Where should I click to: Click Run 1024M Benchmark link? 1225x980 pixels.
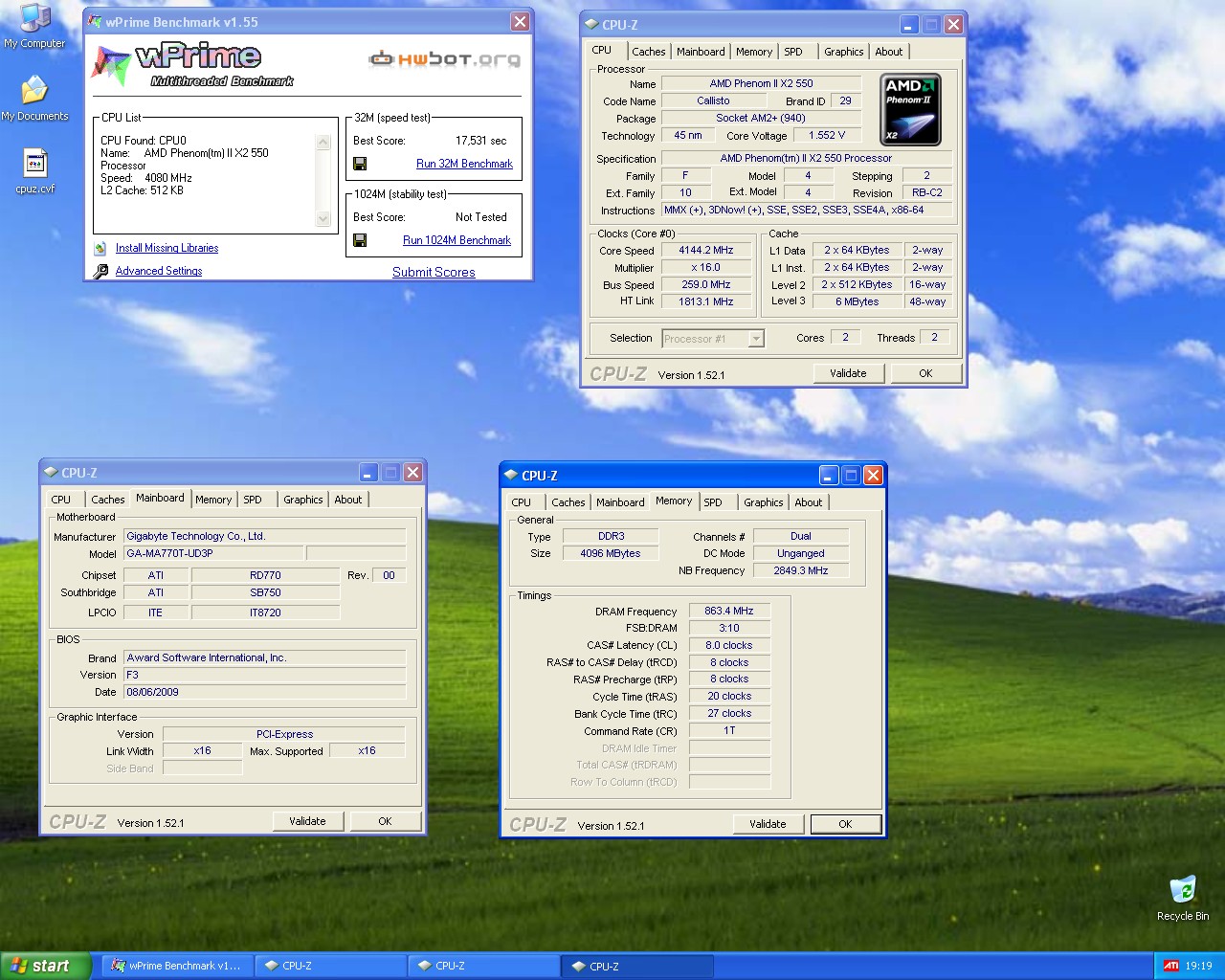(457, 240)
